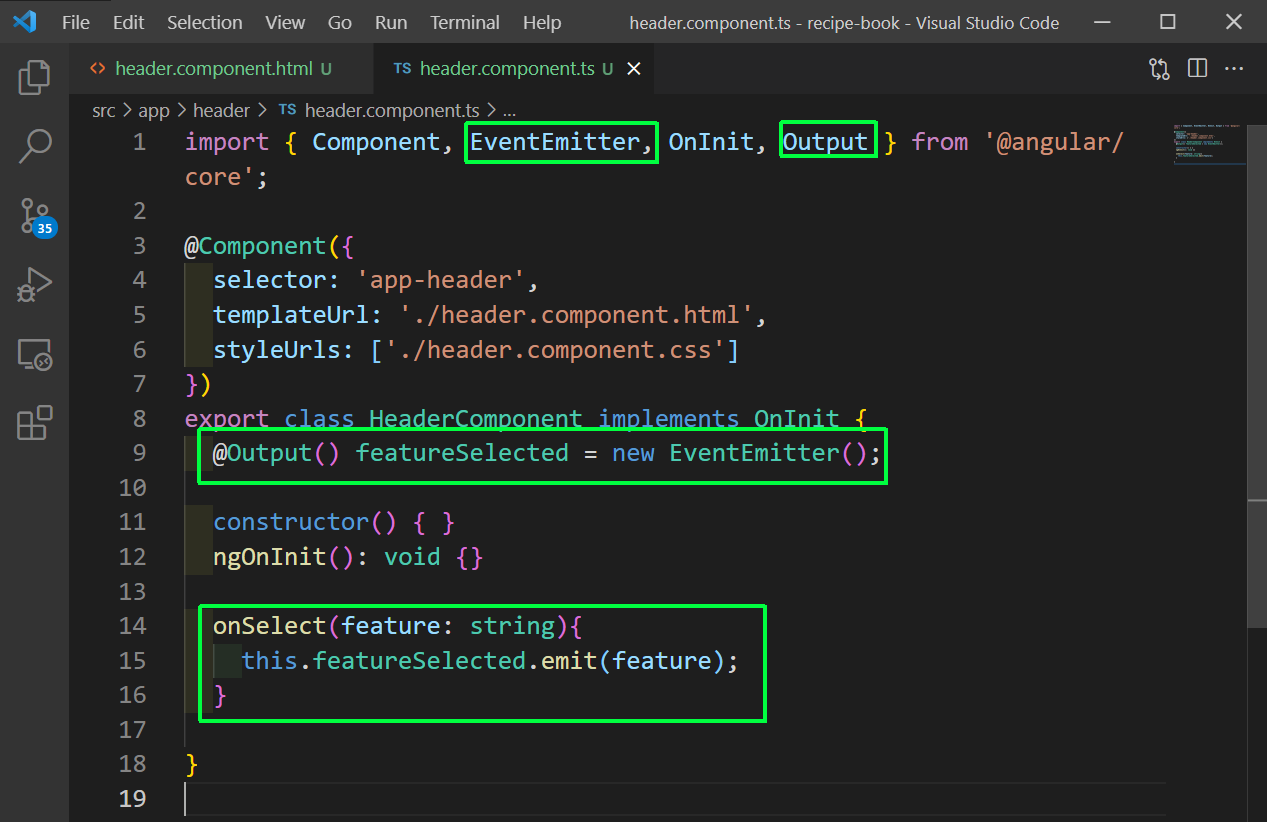Open the Go menu
1267x822 pixels.
pos(340,22)
